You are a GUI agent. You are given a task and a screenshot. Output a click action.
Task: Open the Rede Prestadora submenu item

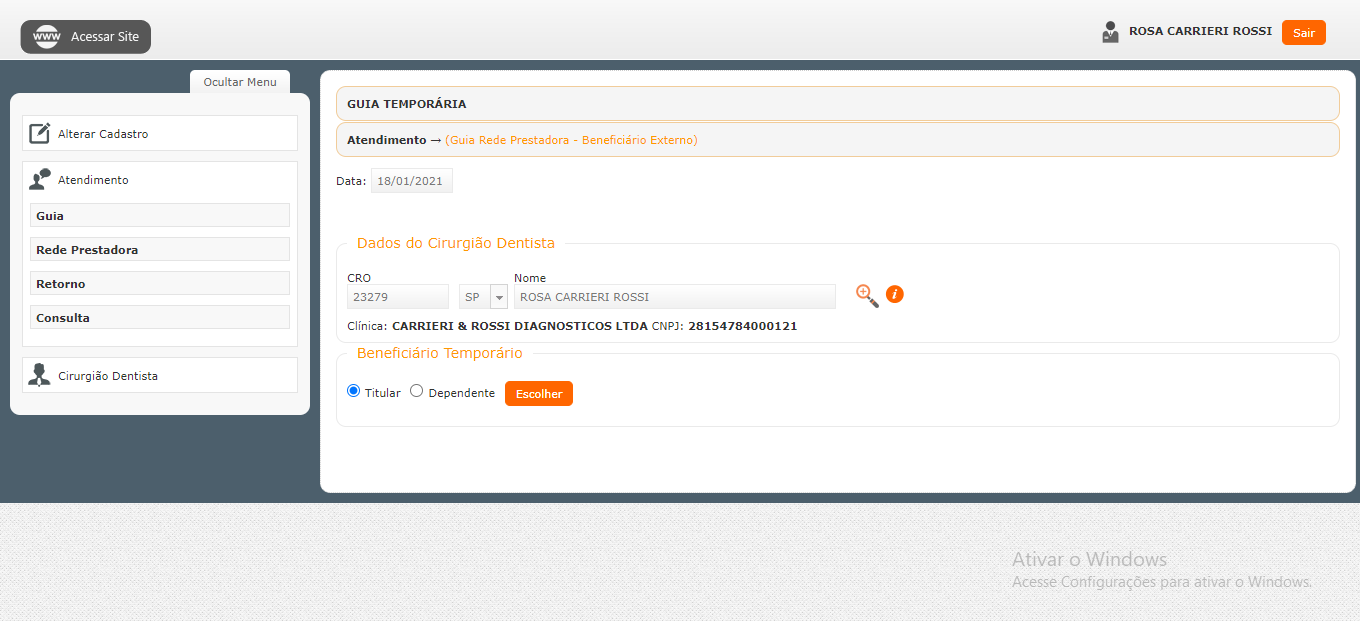point(160,249)
